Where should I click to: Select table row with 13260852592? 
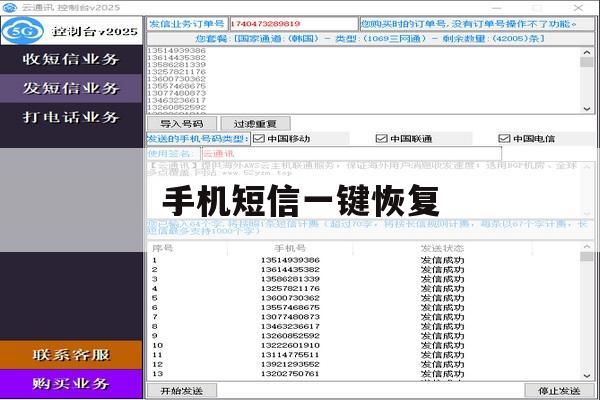[x=364, y=336]
